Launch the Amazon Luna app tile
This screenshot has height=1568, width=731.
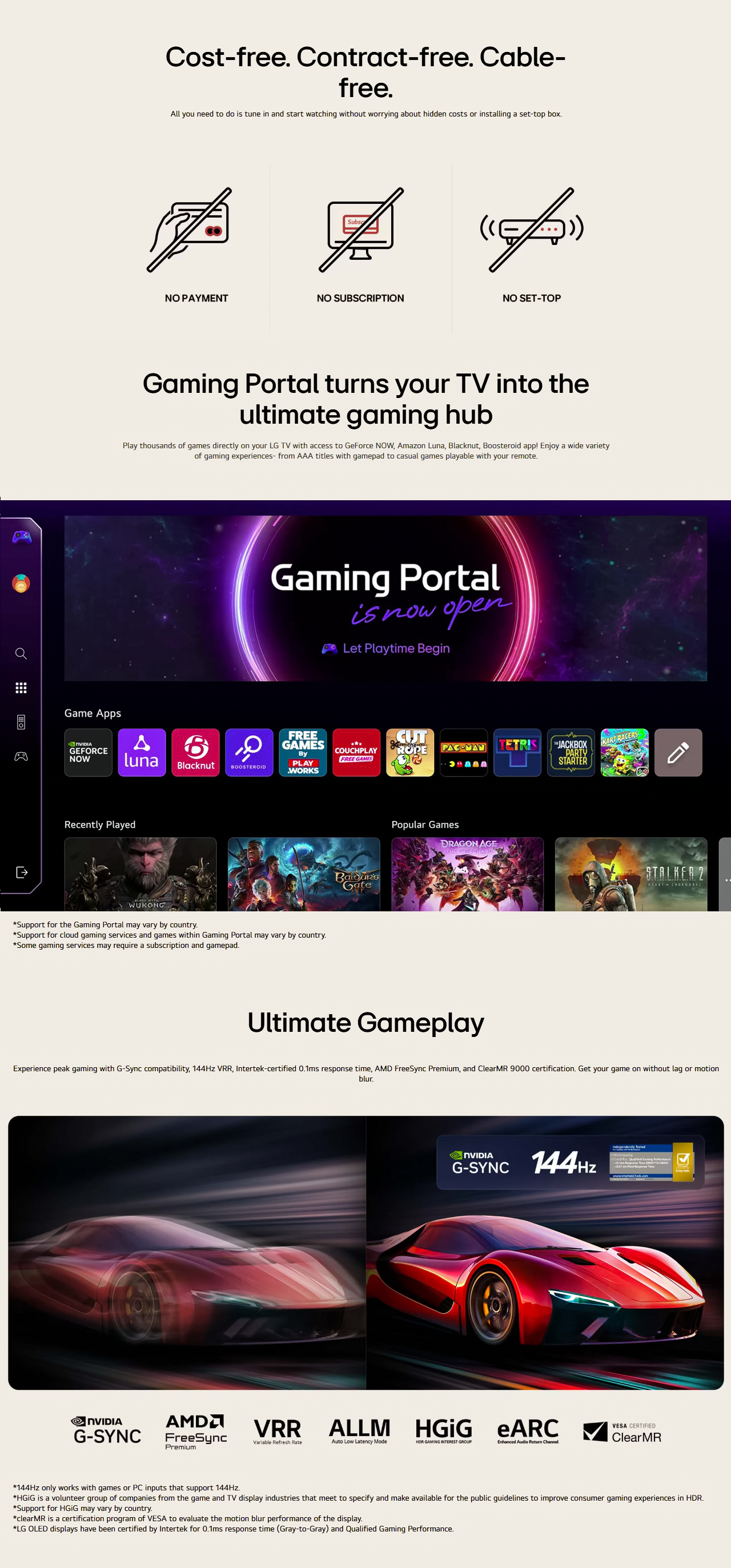click(142, 753)
